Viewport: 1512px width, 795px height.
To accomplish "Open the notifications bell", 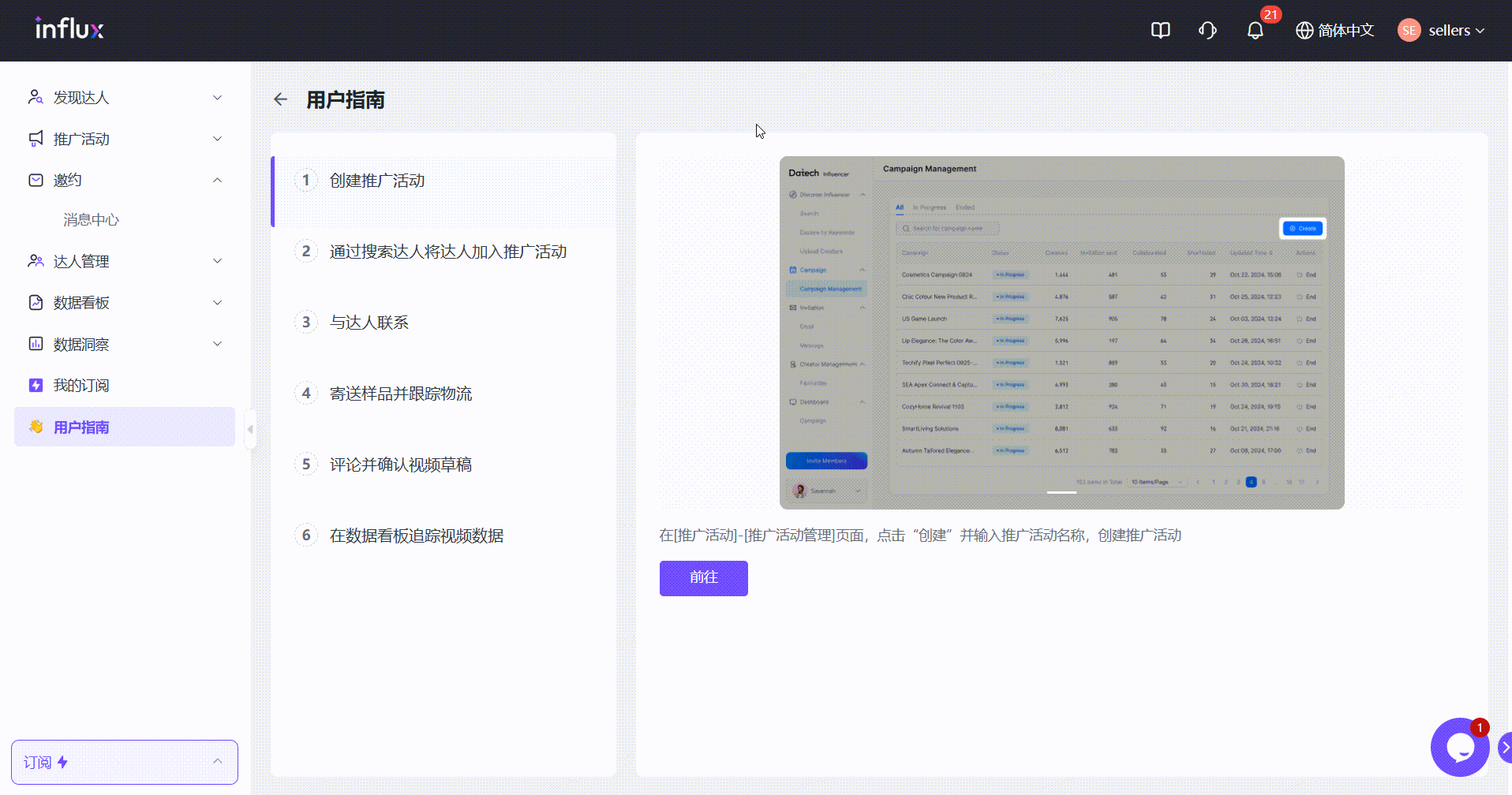I will 1255,31.
